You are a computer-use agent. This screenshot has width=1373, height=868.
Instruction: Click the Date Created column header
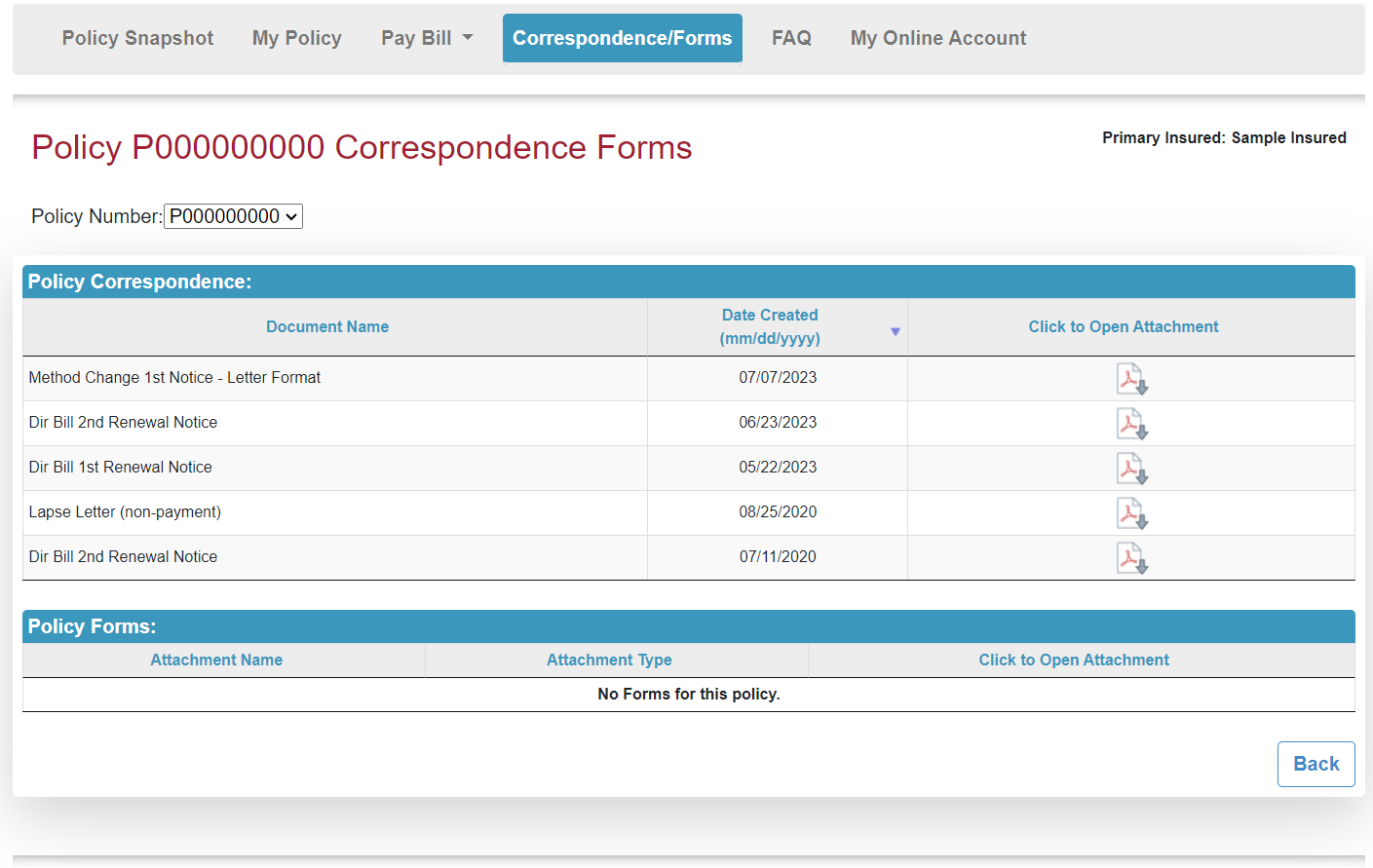pos(770,326)
